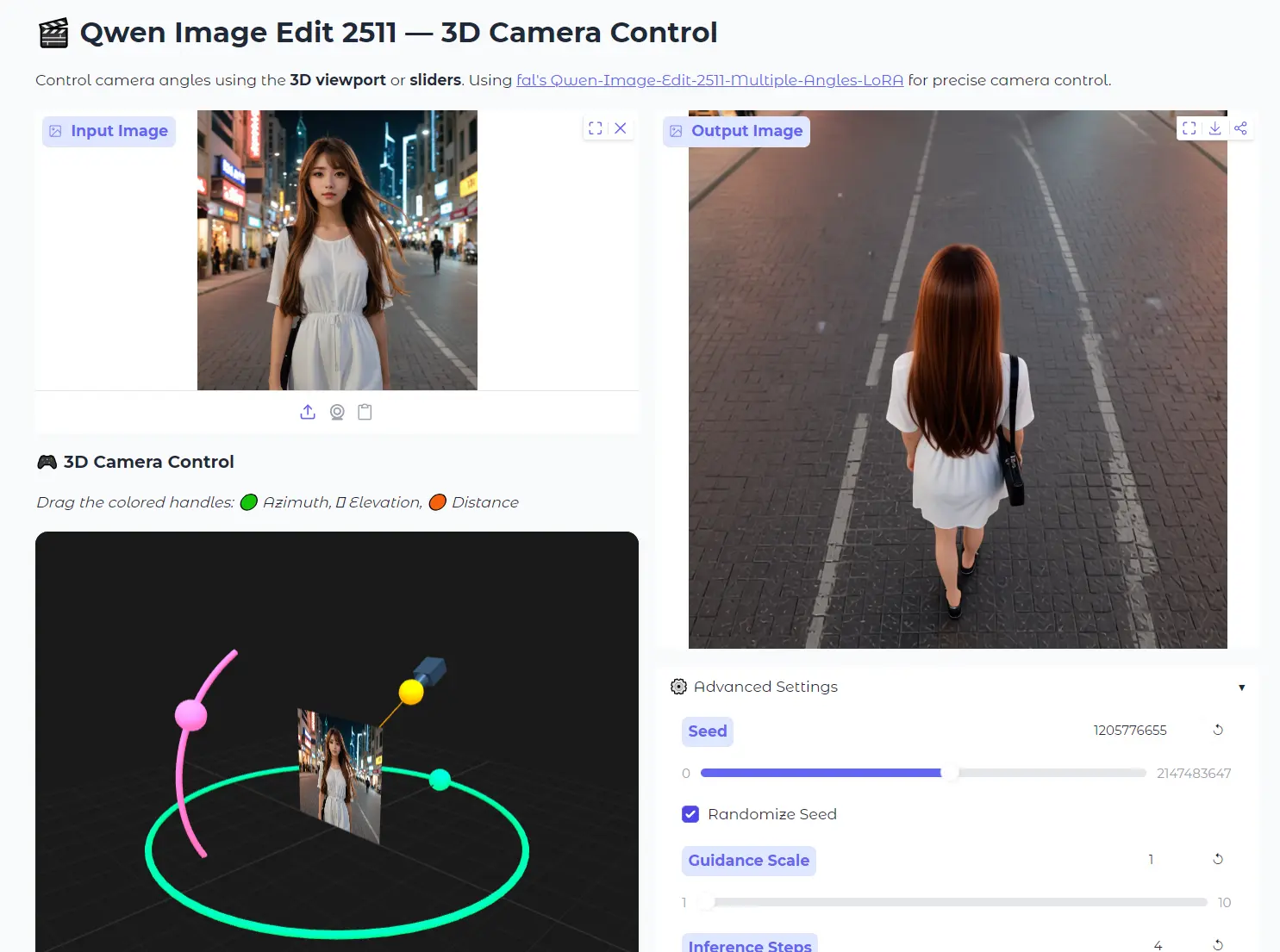Image resolution: width=1280 pixels, height=952 pixels.
Task: Click the Input Image label
Action: (108, 131)
